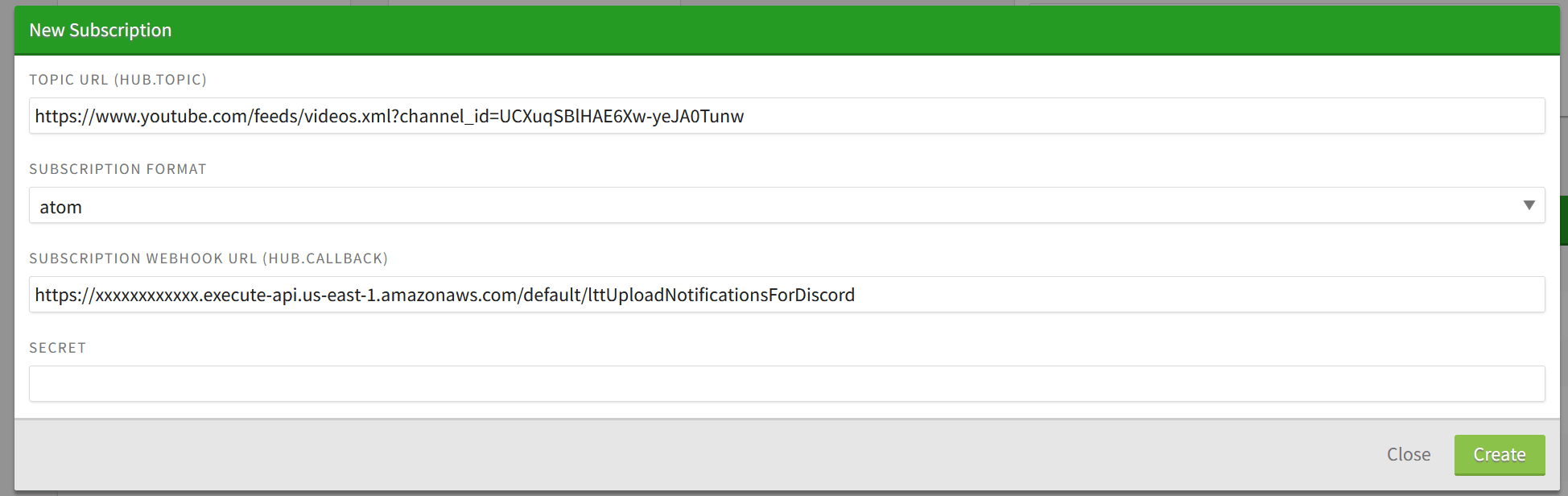
Task: Click the Subscription Format label
Action: coord(118,168)
